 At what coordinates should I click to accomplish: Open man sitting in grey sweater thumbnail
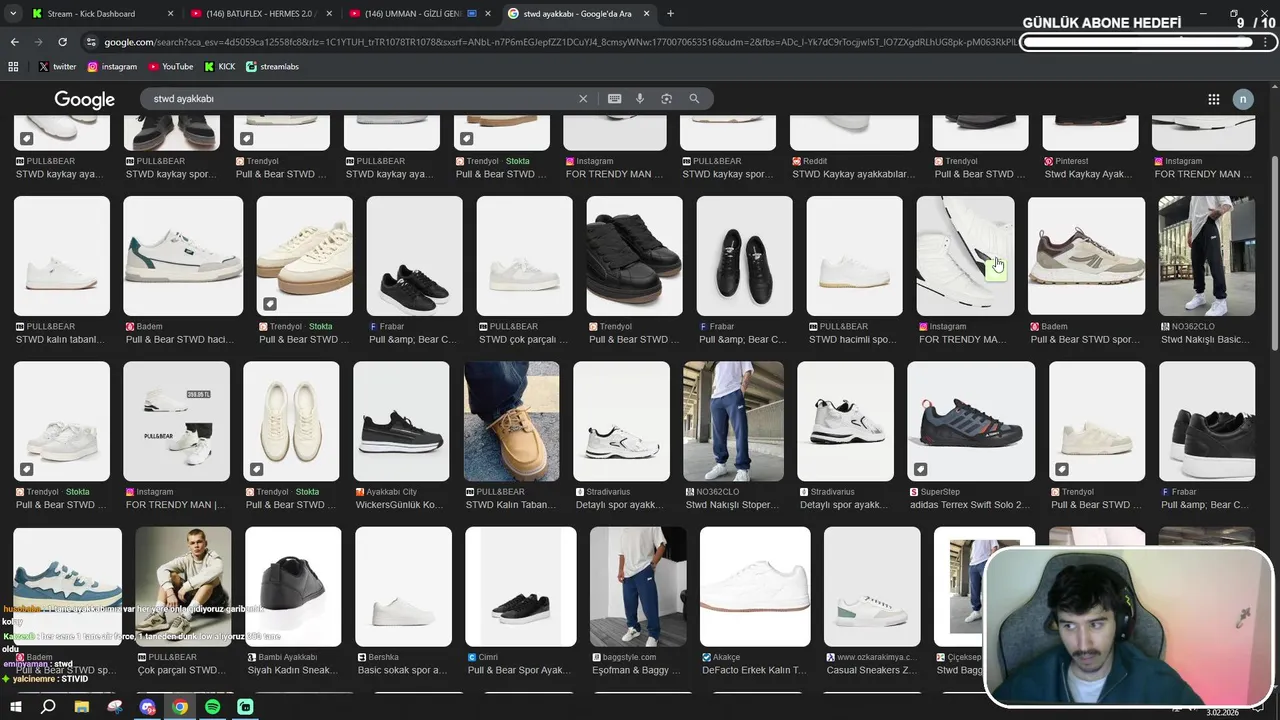tap(183, 587)
